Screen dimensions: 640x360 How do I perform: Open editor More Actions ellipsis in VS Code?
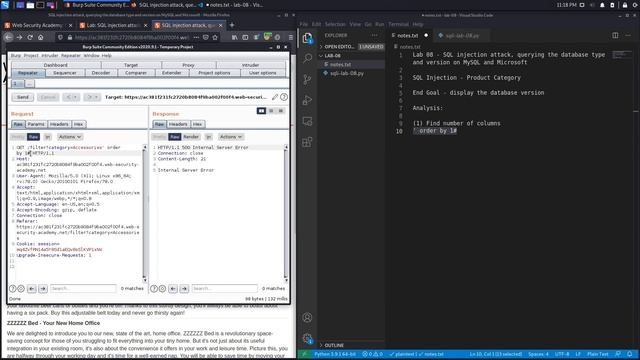click(628, 35)
